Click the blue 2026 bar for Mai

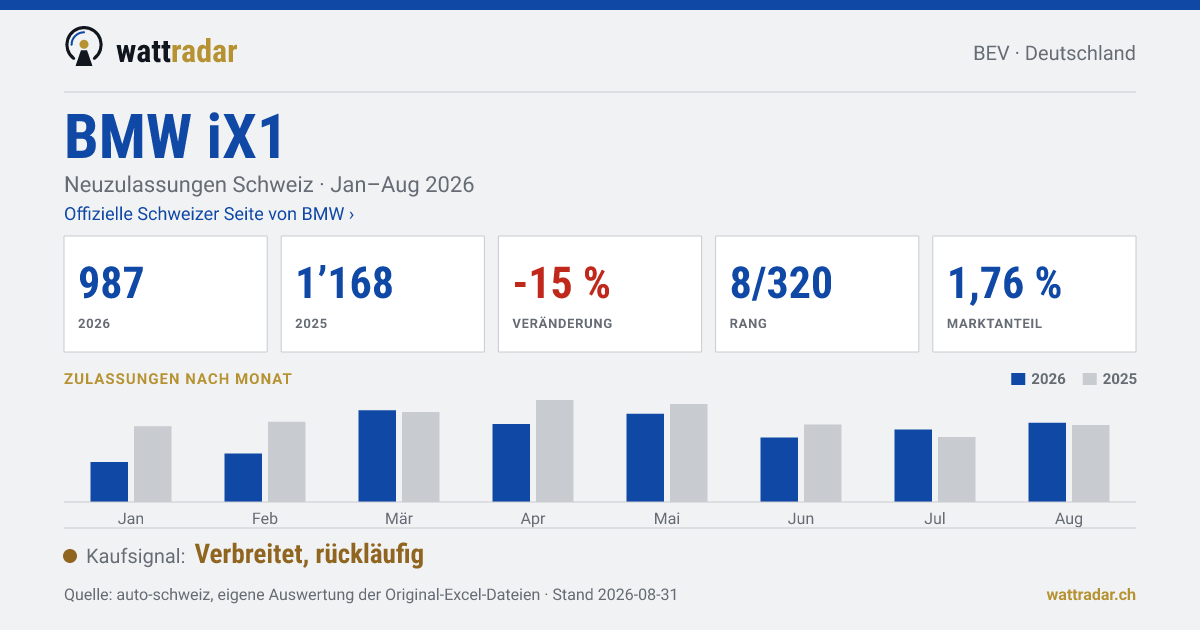[645, 458]
